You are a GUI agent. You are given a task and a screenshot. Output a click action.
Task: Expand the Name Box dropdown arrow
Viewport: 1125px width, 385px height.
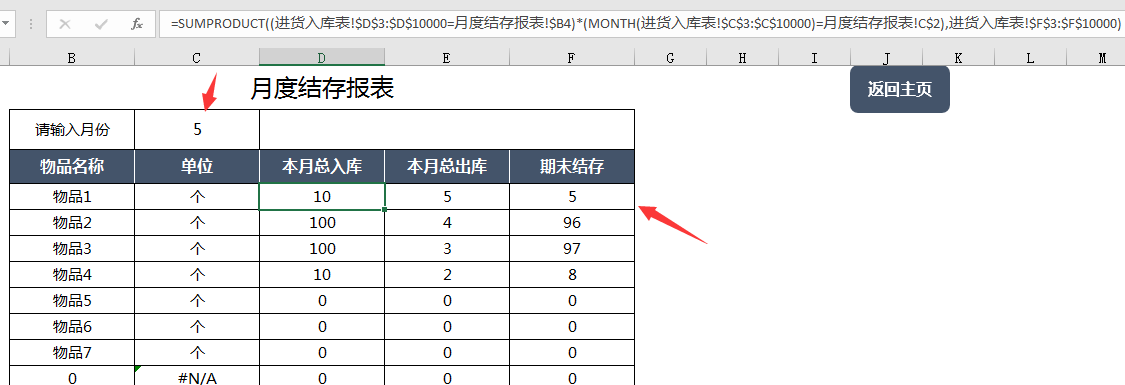6,24
